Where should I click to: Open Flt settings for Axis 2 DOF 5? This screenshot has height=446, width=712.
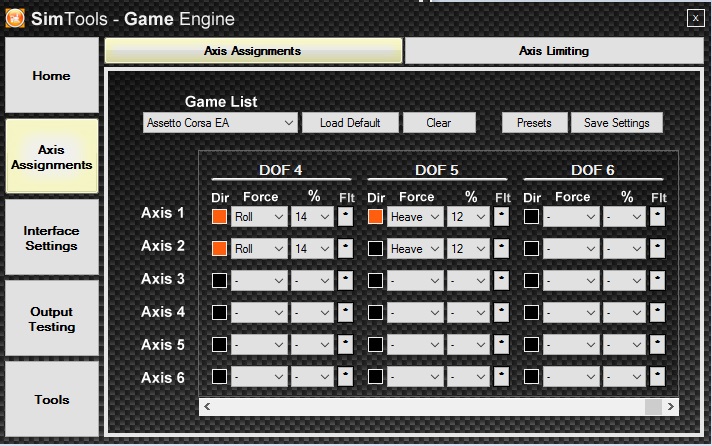point(501,248)
